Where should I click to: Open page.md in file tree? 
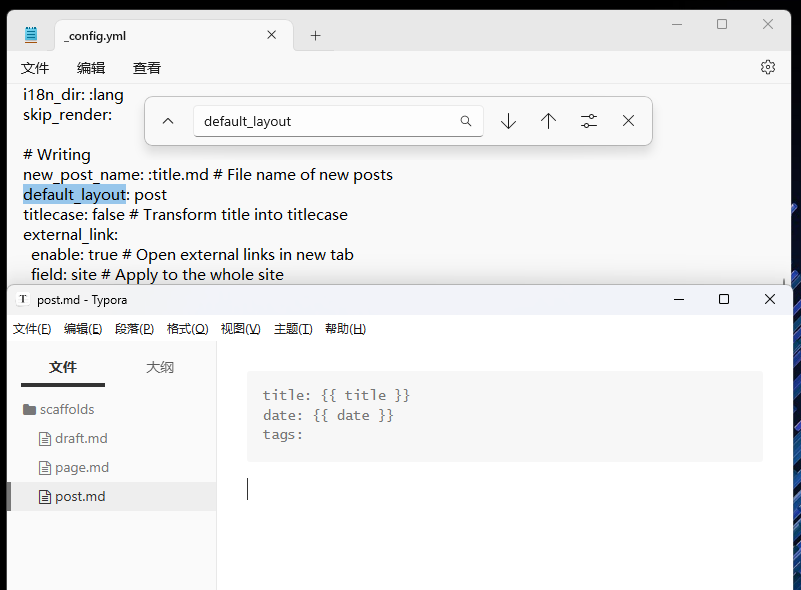tap(81, 467)
